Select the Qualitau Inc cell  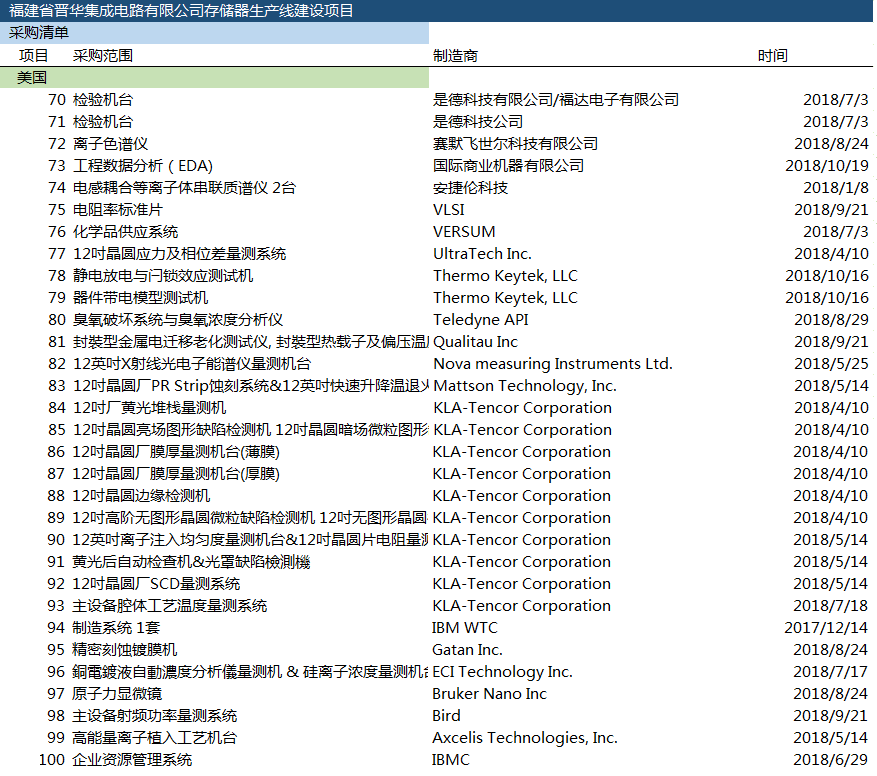click(x=475, y=342)
